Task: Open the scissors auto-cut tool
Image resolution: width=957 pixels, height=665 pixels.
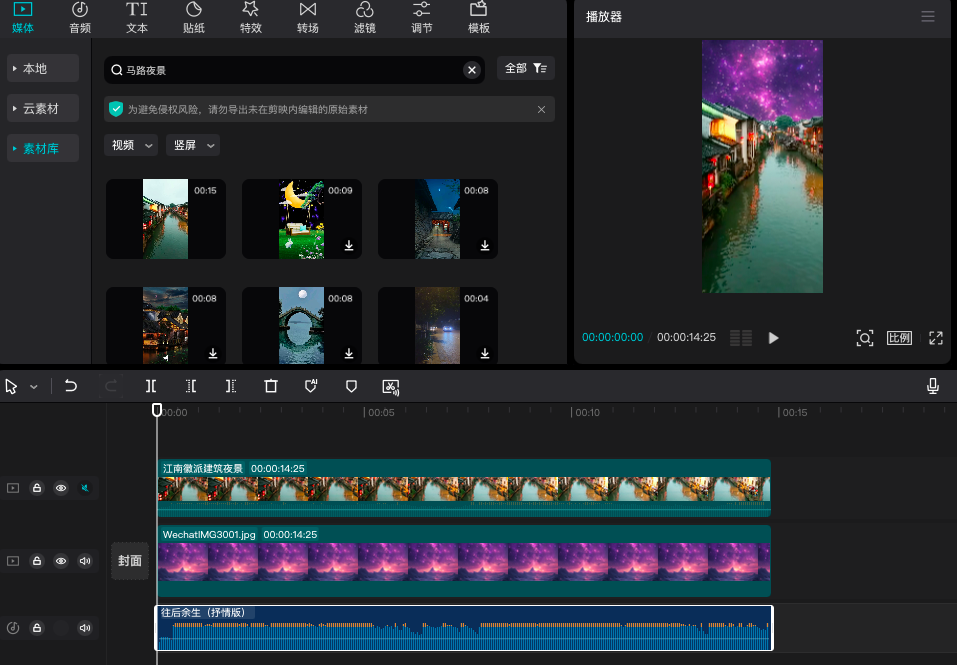Action: point(391,387)
